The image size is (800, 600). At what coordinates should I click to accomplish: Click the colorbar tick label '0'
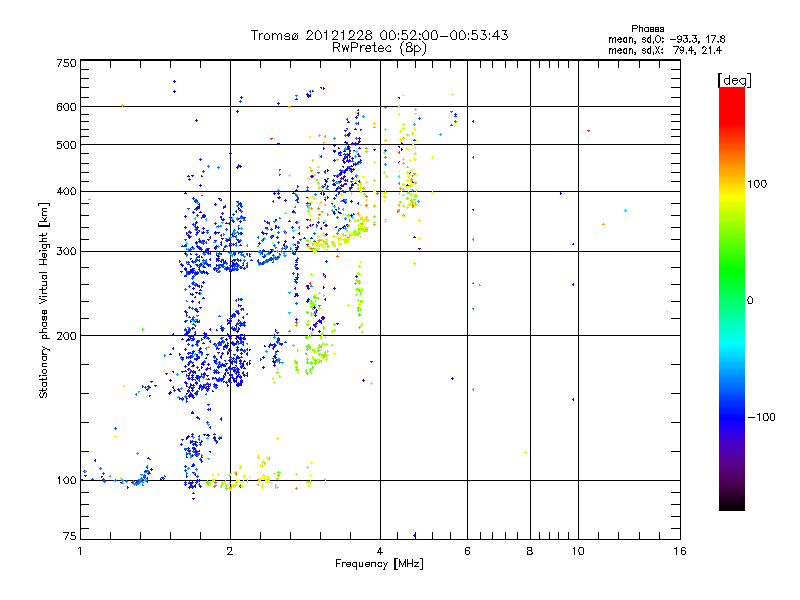(x=749, y=301)
